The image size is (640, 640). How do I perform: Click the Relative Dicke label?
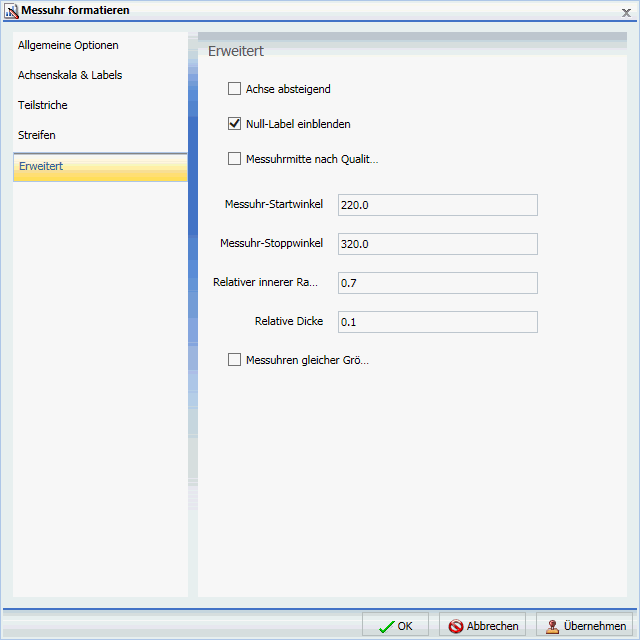(289, 321)
